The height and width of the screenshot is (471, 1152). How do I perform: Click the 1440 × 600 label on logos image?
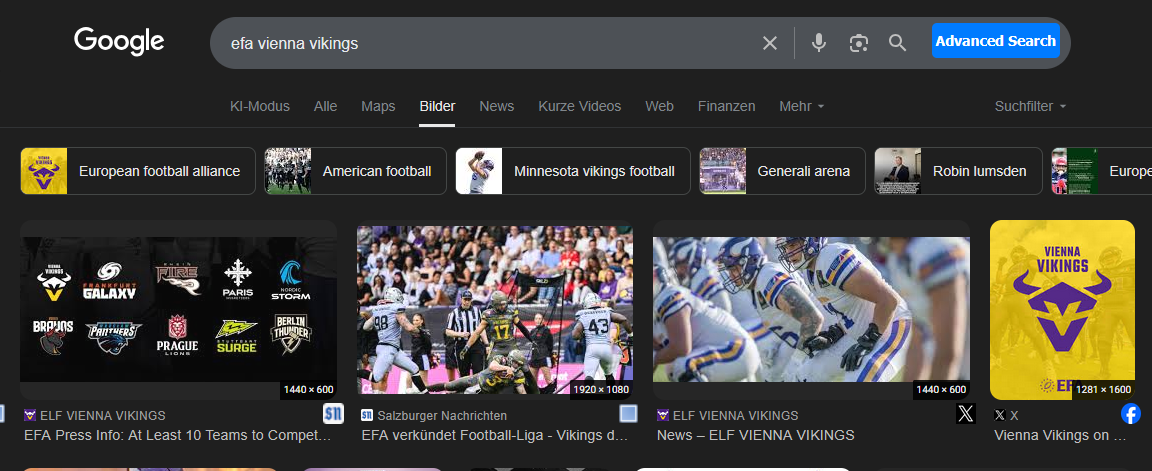[x=309, y=389]
